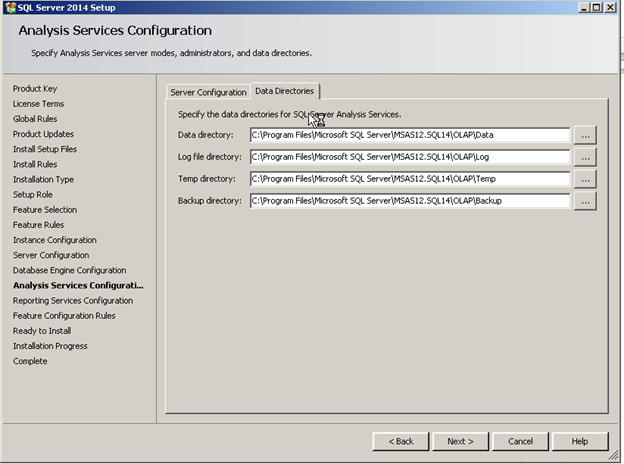Minimize the SQL Server 2014 Setup window
The width and height of the screenshot is (624, 464).
(x=584, y=8)
